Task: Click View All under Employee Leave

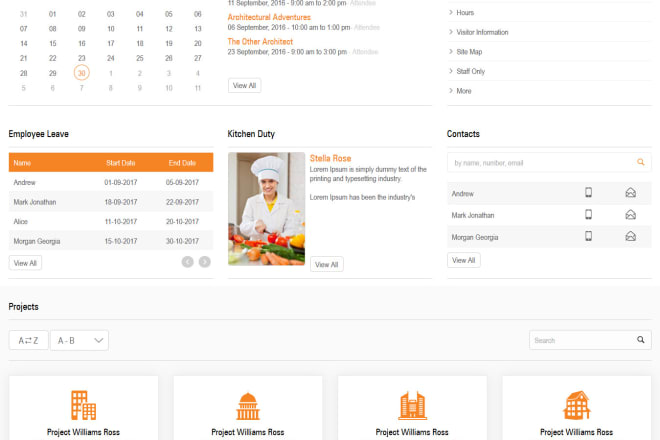Action: (25, 263)
